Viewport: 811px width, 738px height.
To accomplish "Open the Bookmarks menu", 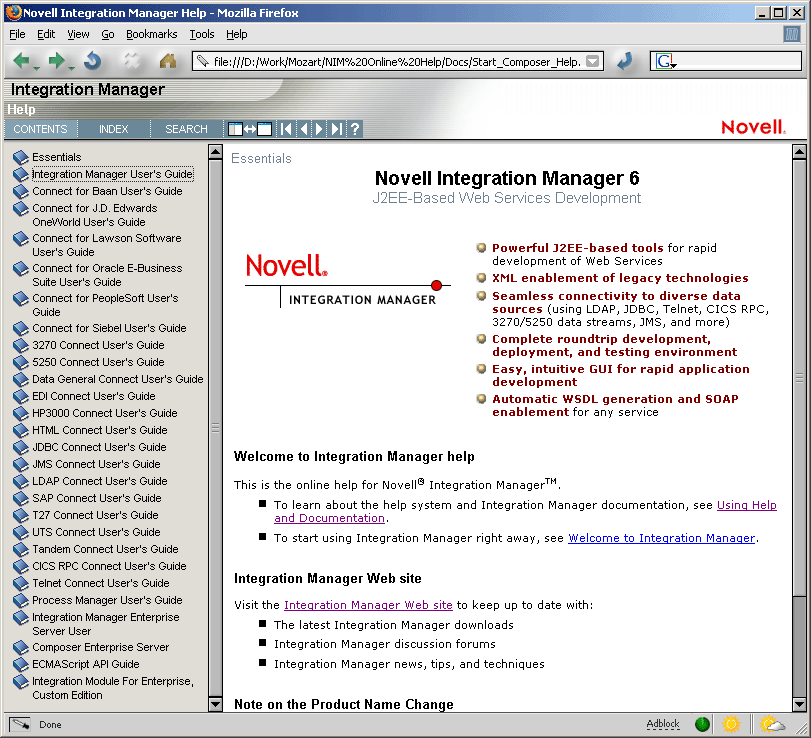I will tap(152, 34).
